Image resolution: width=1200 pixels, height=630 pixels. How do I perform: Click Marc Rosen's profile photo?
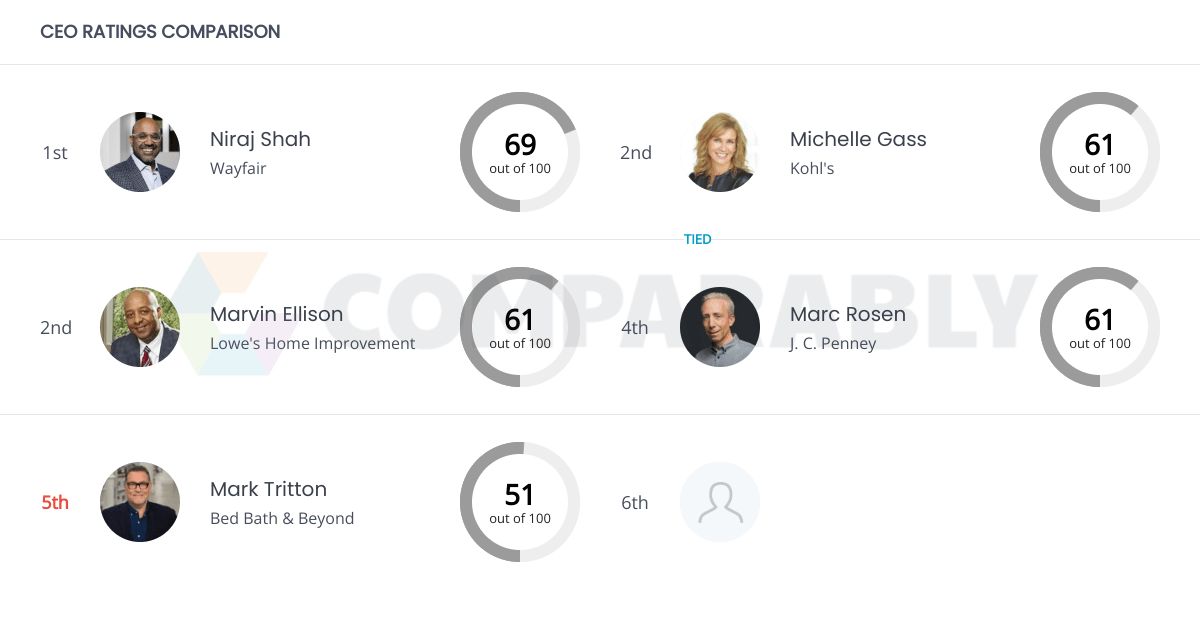click(x=720, y=327)
